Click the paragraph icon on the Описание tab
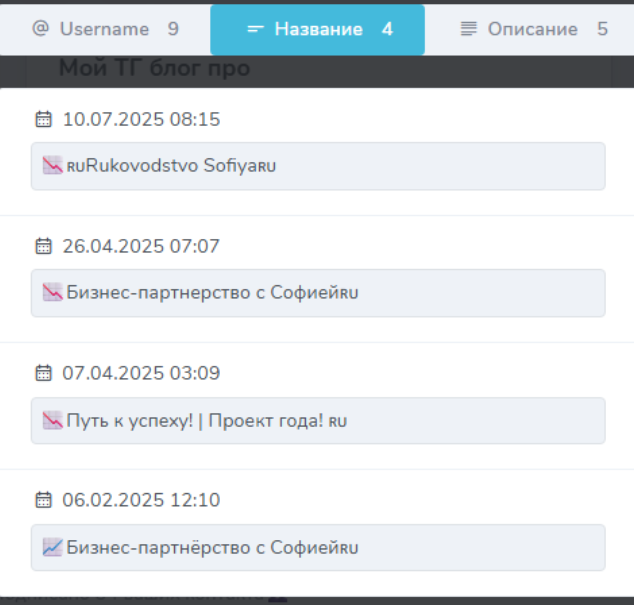This screenshot has width=634, height=605. (468, 29)
